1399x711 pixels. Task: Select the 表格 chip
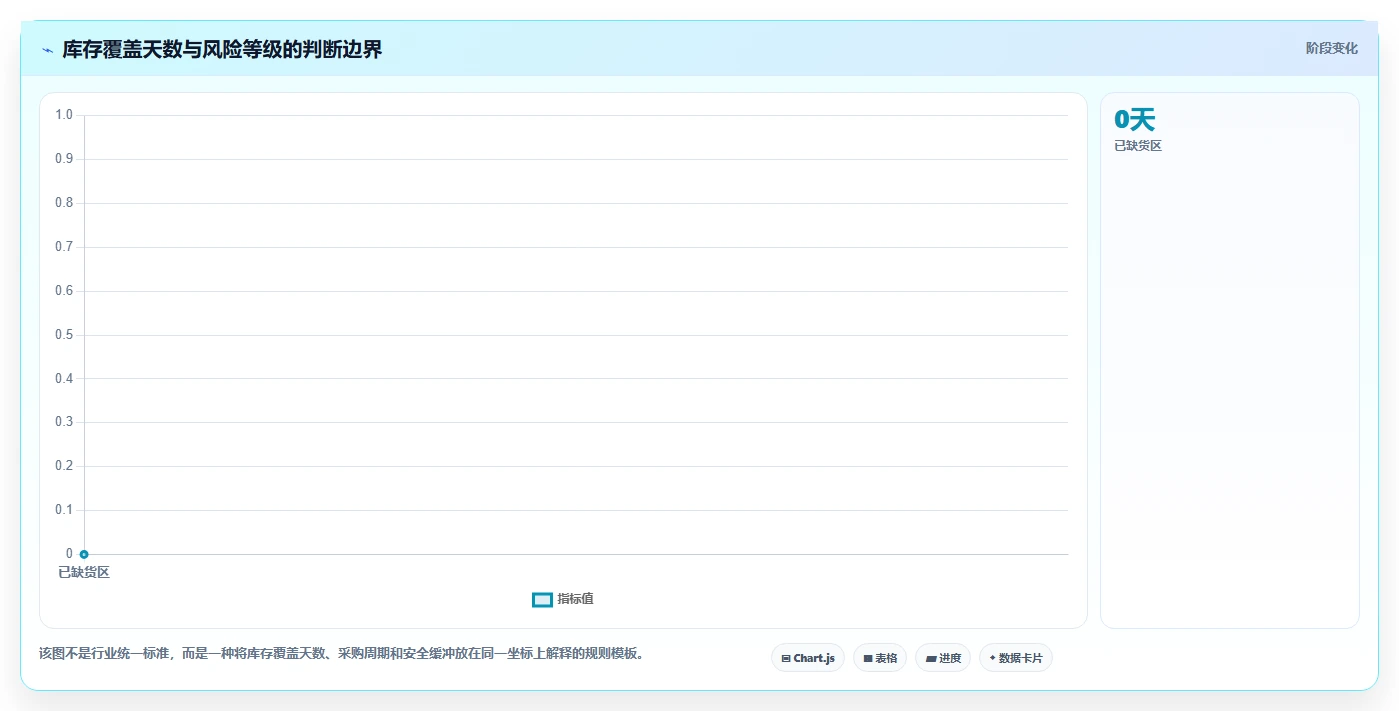[x=880, y=658]
